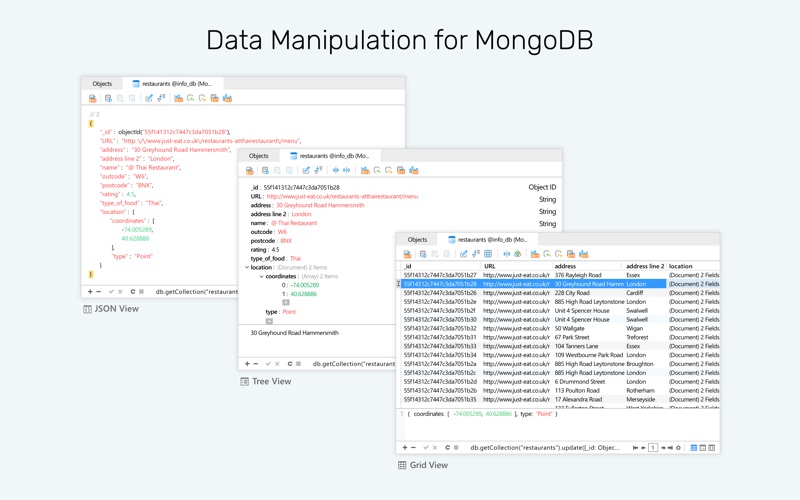The height and width of the screenshot is (500, 800).
Task: Click the location column header
Action: coord(693,266)
